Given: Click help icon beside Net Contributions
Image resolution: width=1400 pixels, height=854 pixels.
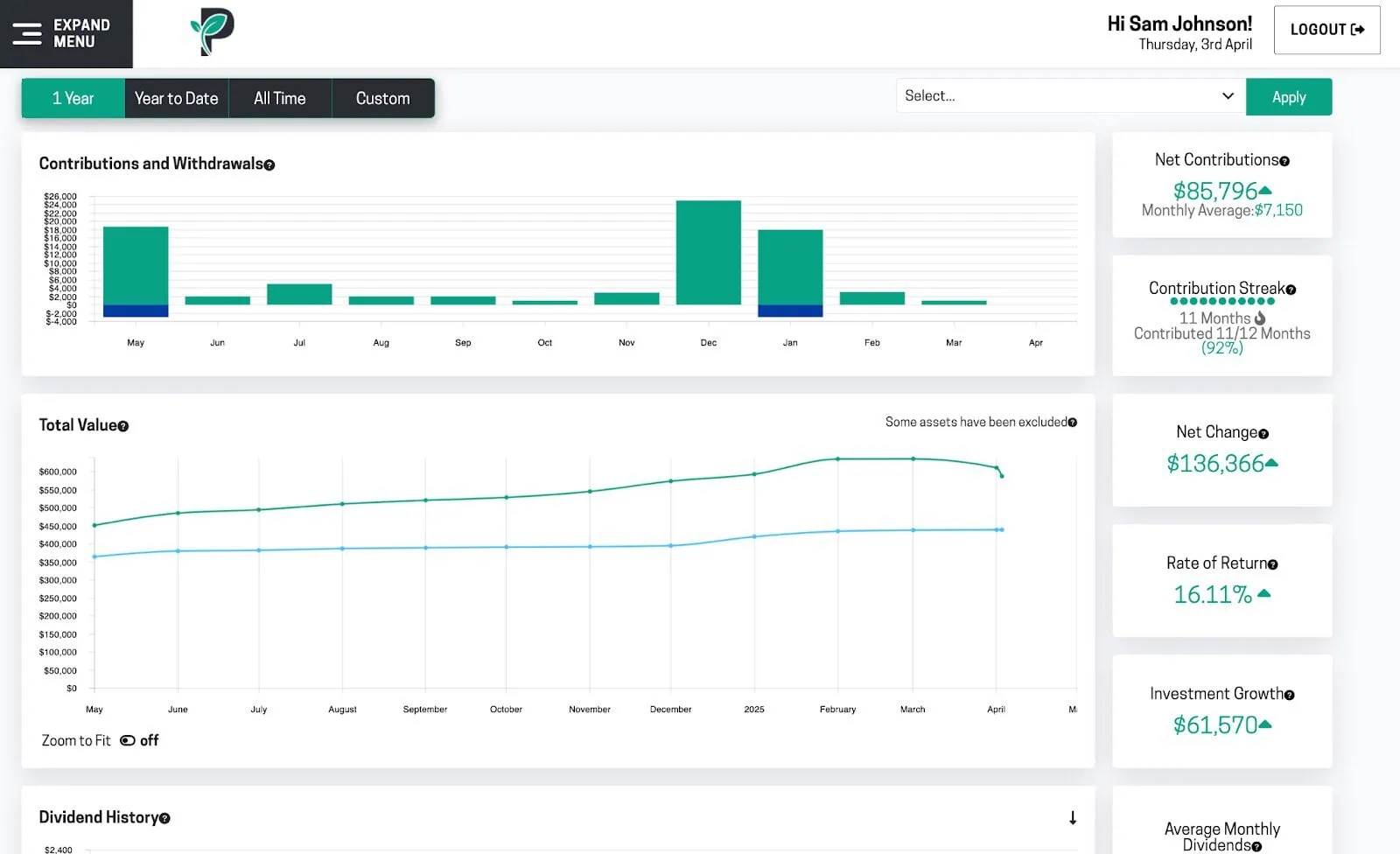Looking at the screenshot, I should pos(1284,161).
